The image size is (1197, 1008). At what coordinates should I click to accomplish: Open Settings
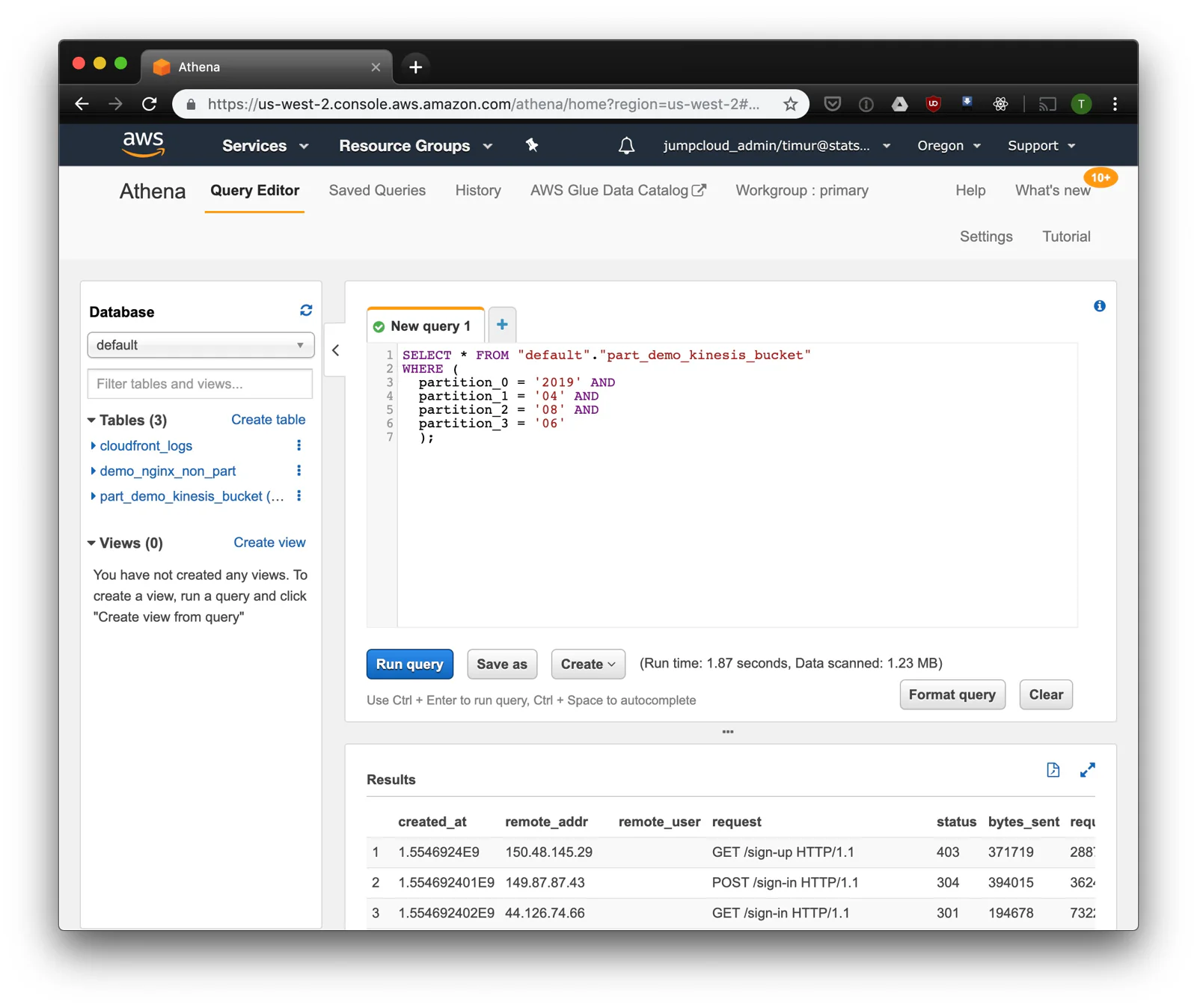point(986,236)
